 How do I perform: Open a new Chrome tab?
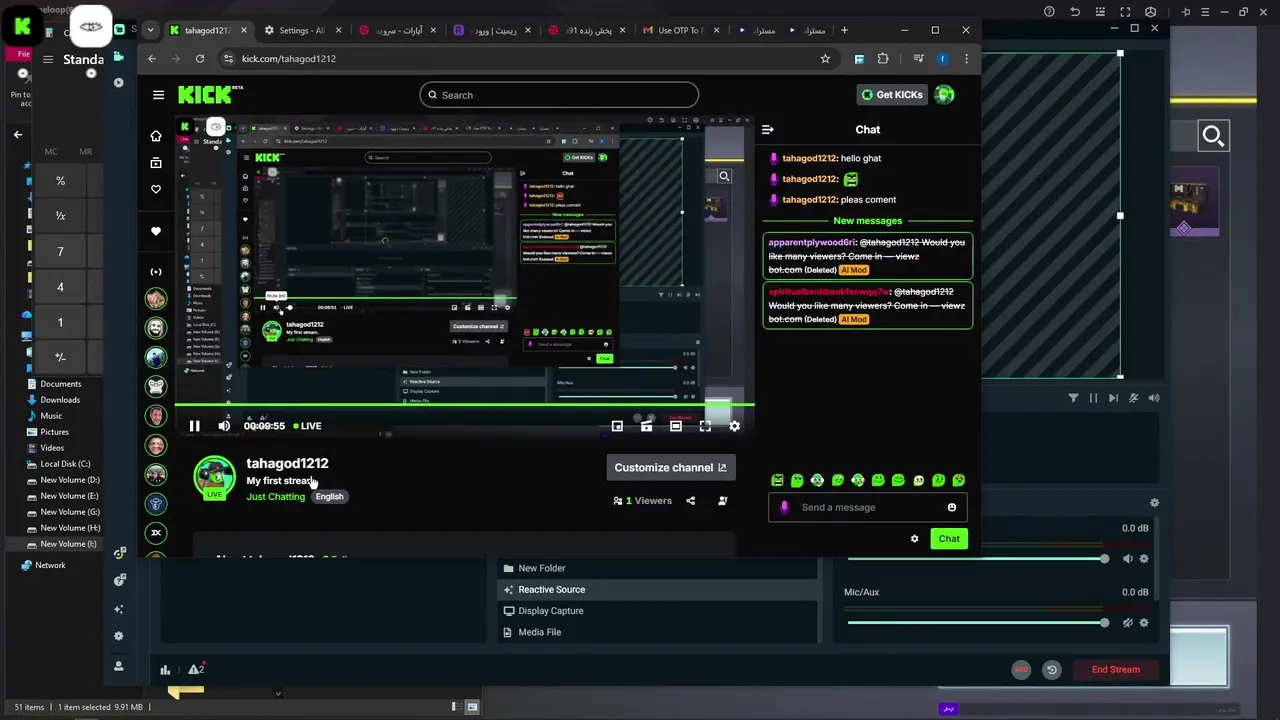coord(844,30)
